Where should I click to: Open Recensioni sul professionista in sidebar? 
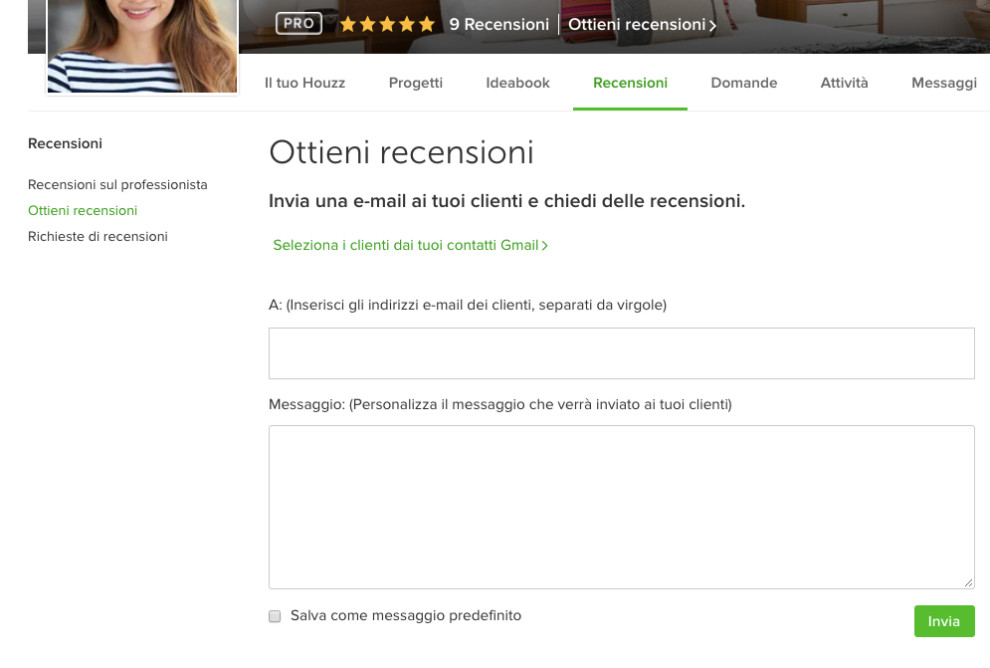118,185
